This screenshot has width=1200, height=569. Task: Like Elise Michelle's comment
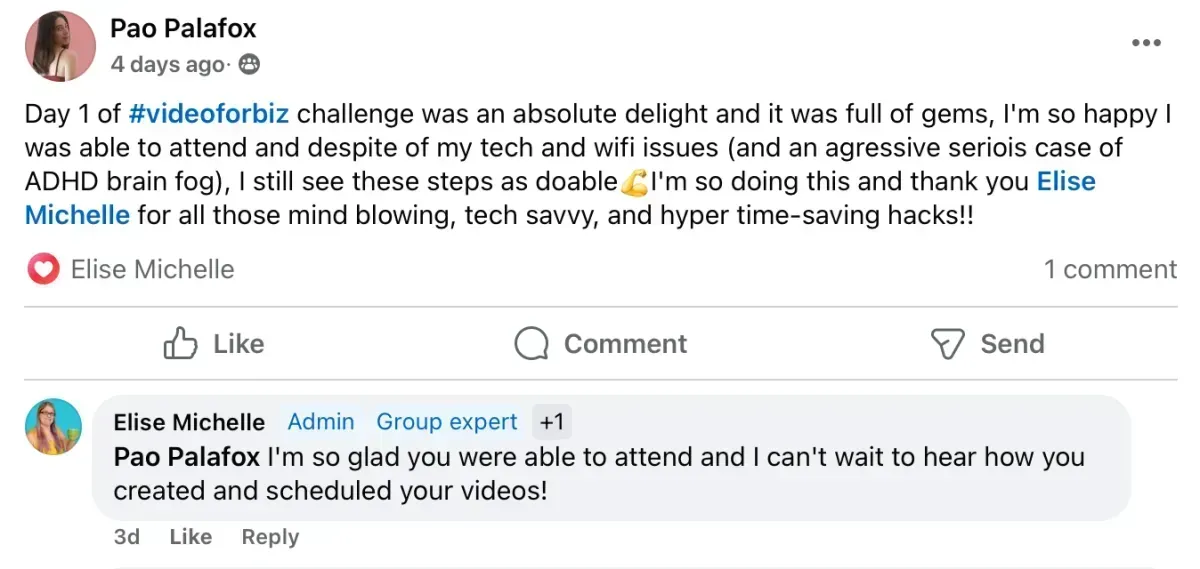(190, 537)
